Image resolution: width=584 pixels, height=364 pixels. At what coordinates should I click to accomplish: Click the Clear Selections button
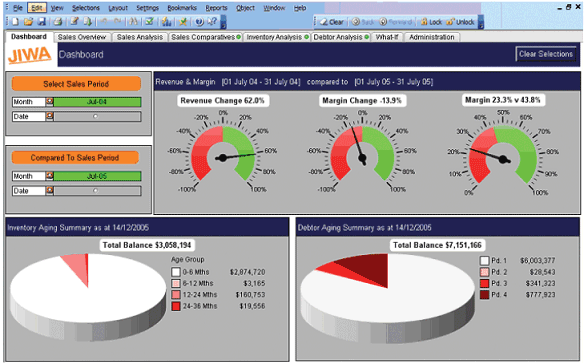(x=546, y=54)
